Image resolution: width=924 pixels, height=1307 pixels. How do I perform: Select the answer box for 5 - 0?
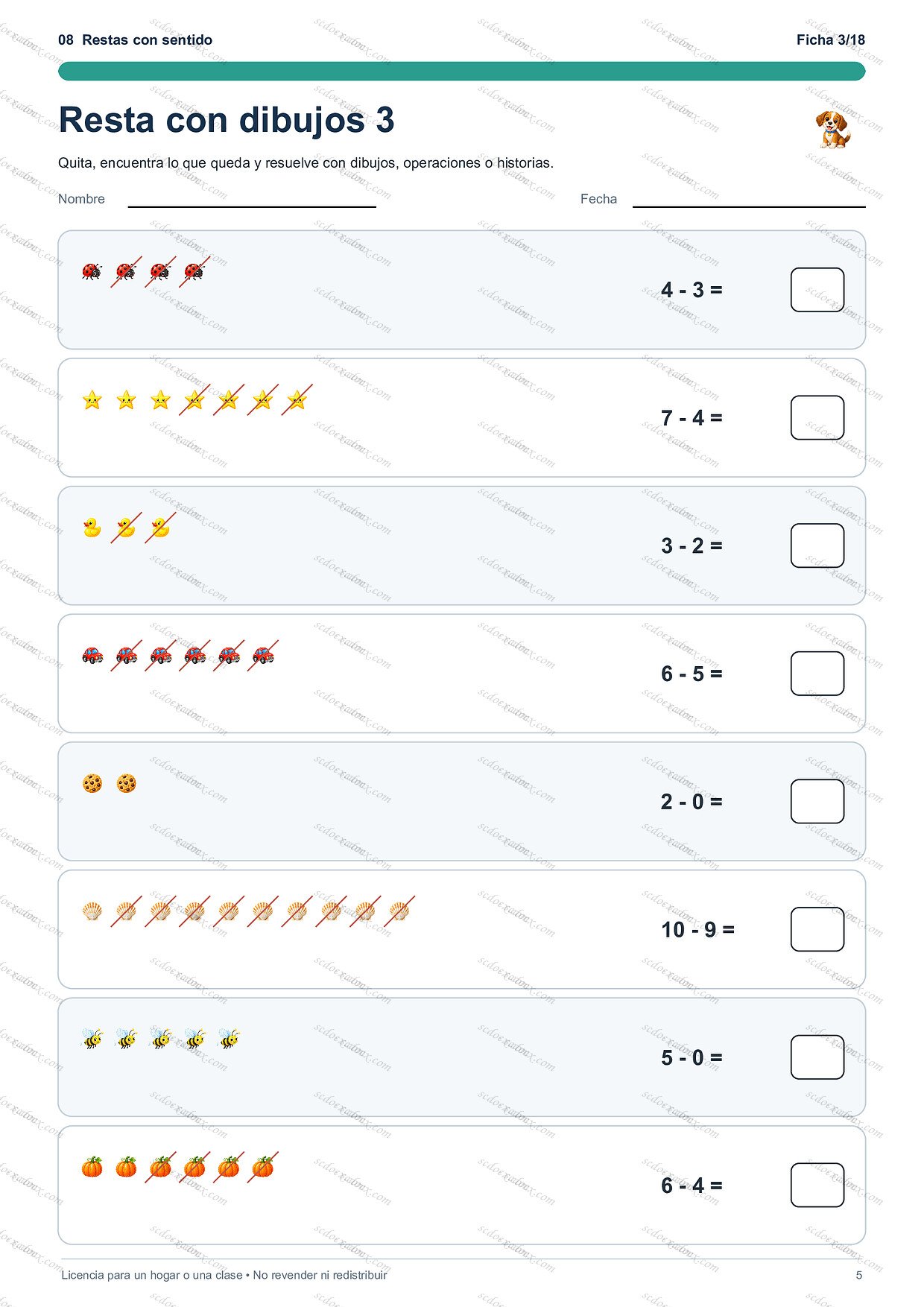click(x=817, y=1057)
